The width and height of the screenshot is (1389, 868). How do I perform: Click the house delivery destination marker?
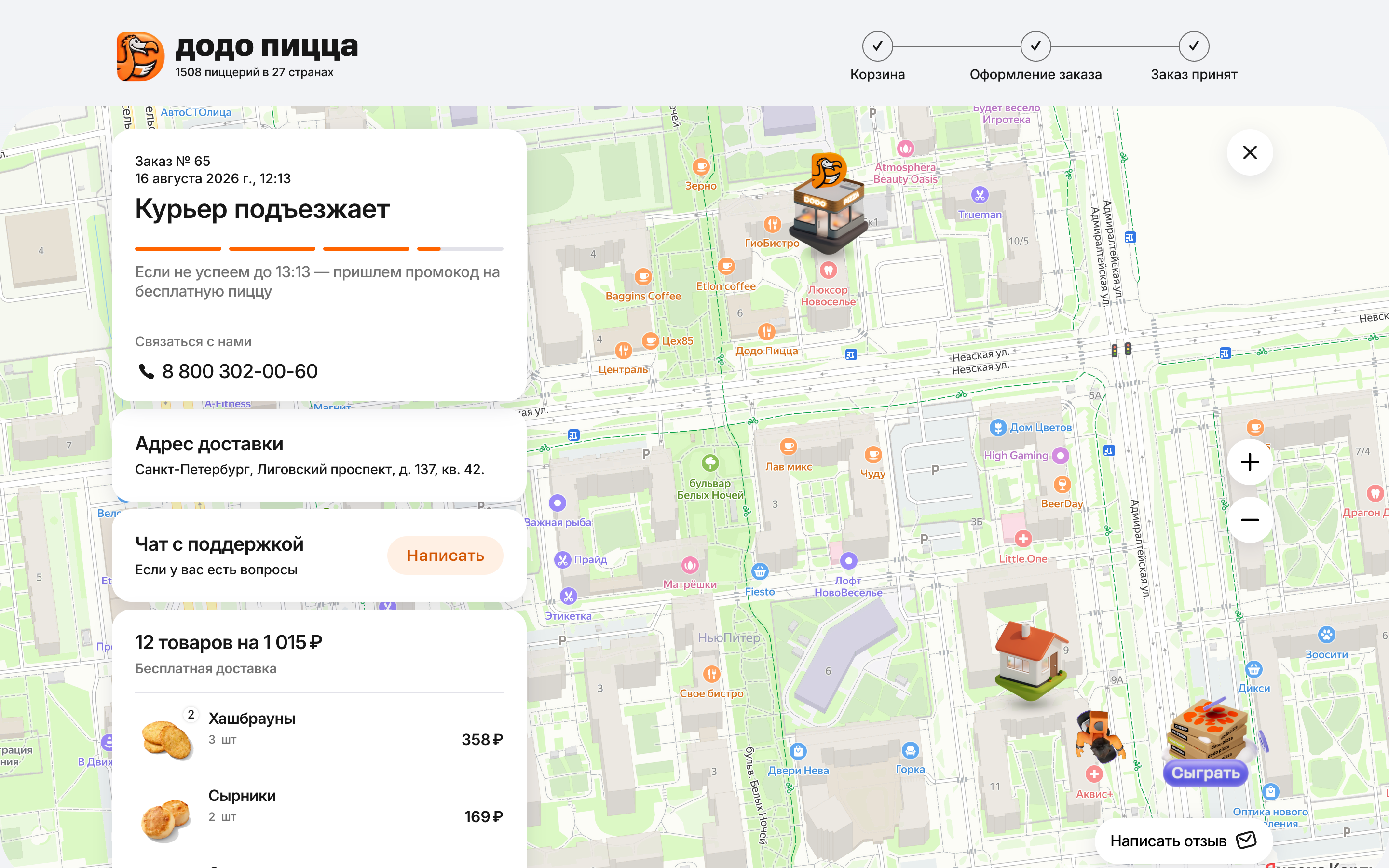pos(1032,661)
